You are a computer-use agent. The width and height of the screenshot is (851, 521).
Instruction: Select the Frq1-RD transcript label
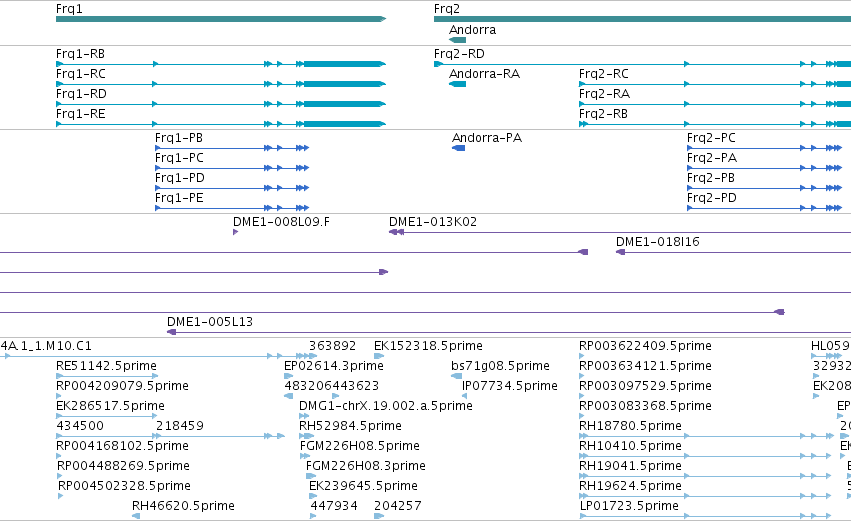[81, 94]
